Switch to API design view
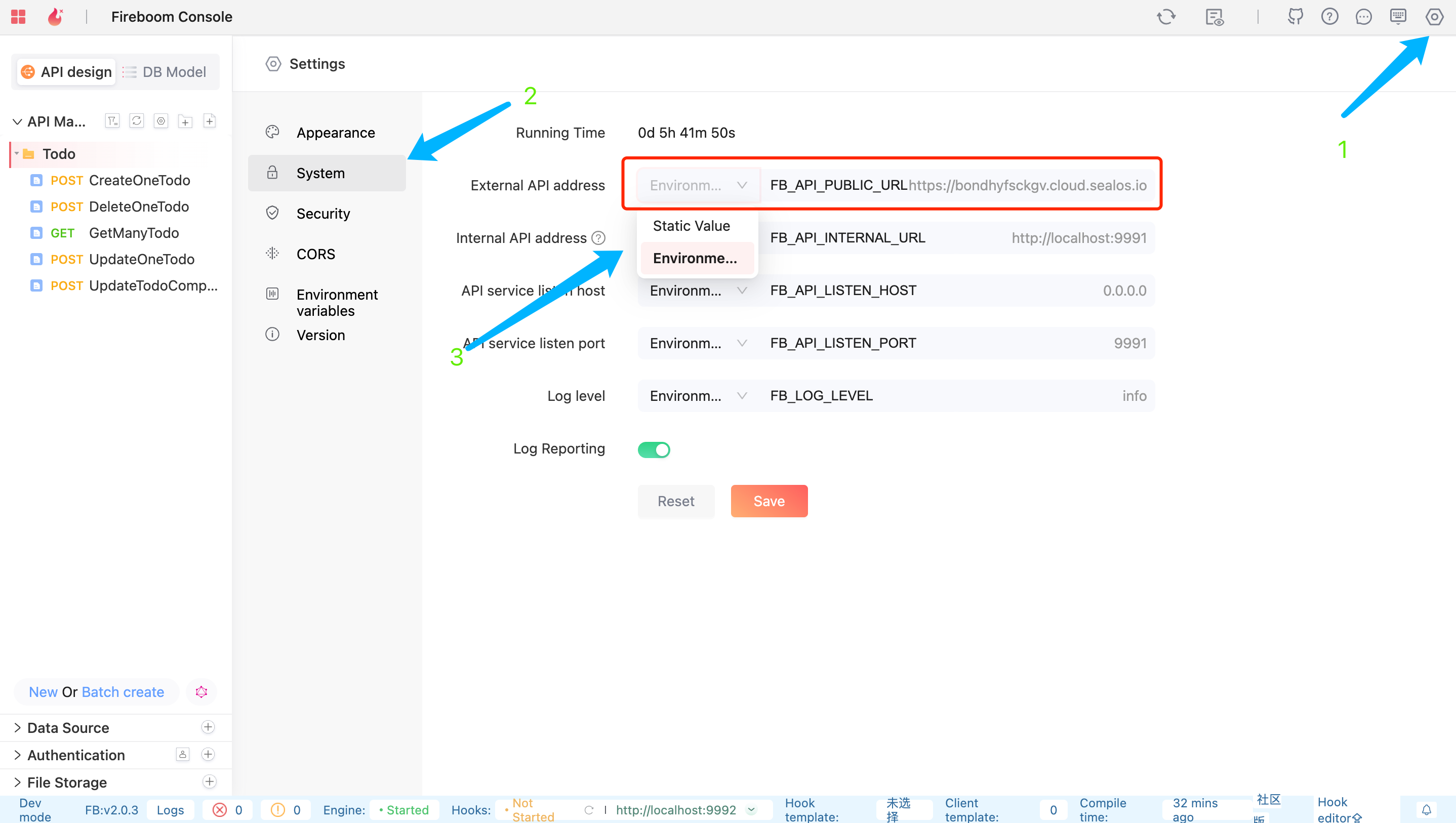1456x823 pixels. coord(67,72)
